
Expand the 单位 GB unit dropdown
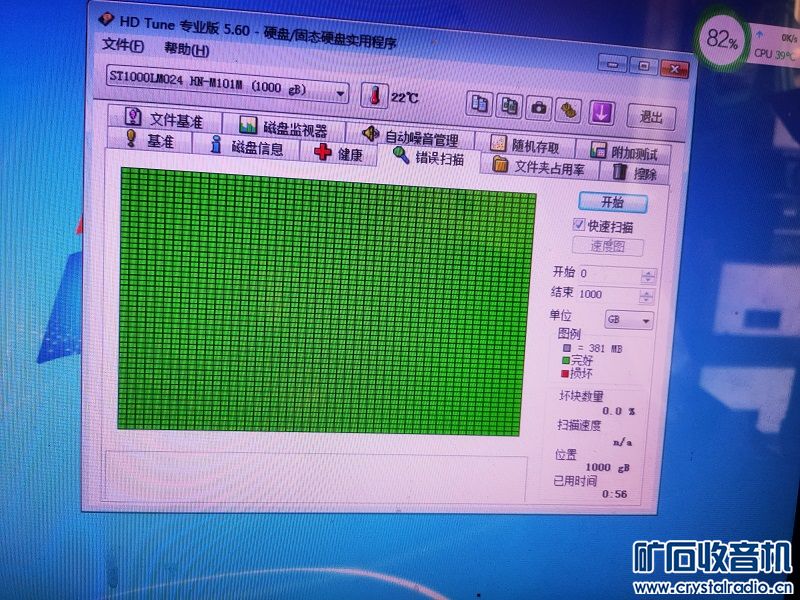click(x=629, y=320)
